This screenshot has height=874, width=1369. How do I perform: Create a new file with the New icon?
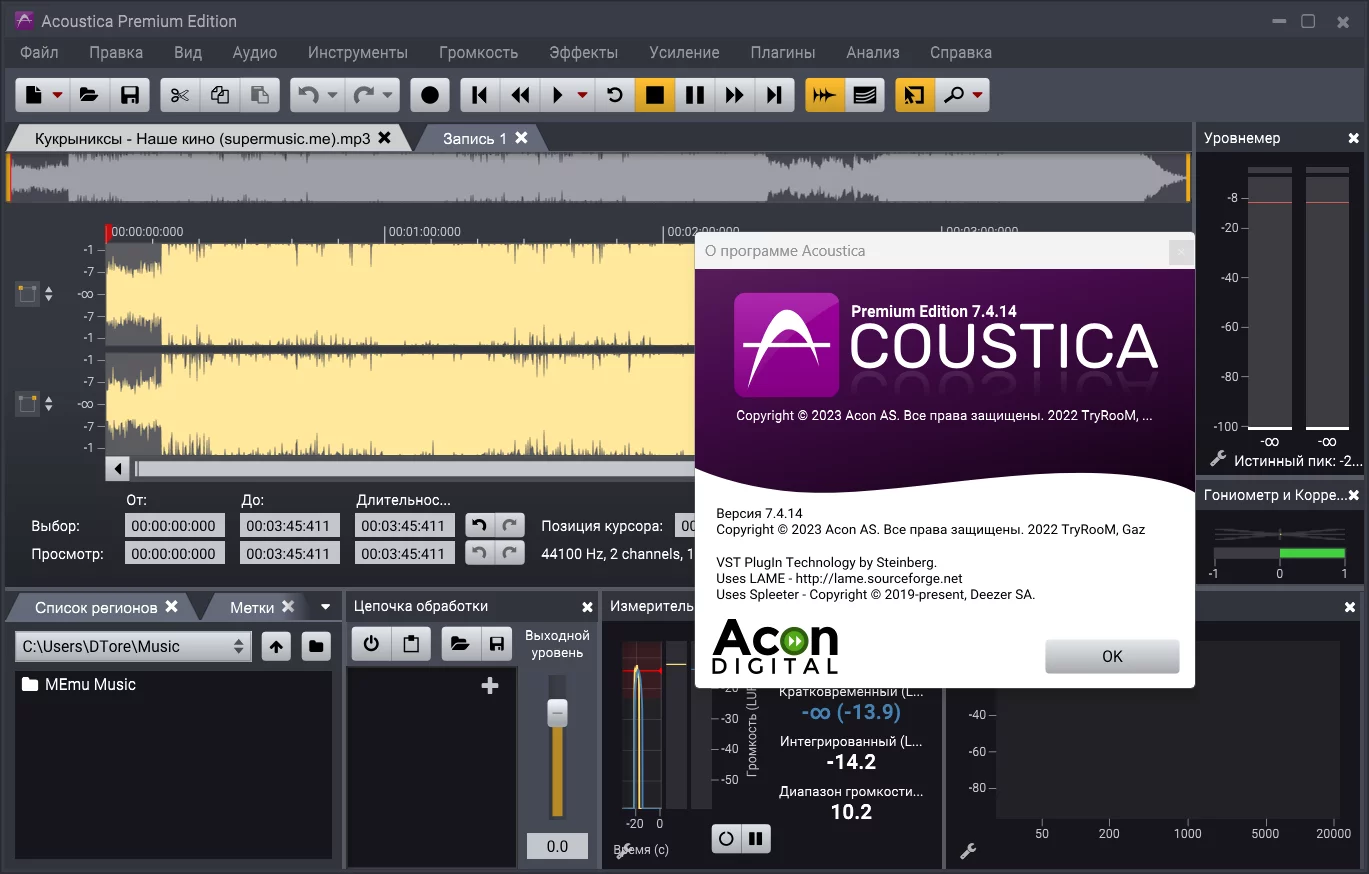click(x=34, y=95)
